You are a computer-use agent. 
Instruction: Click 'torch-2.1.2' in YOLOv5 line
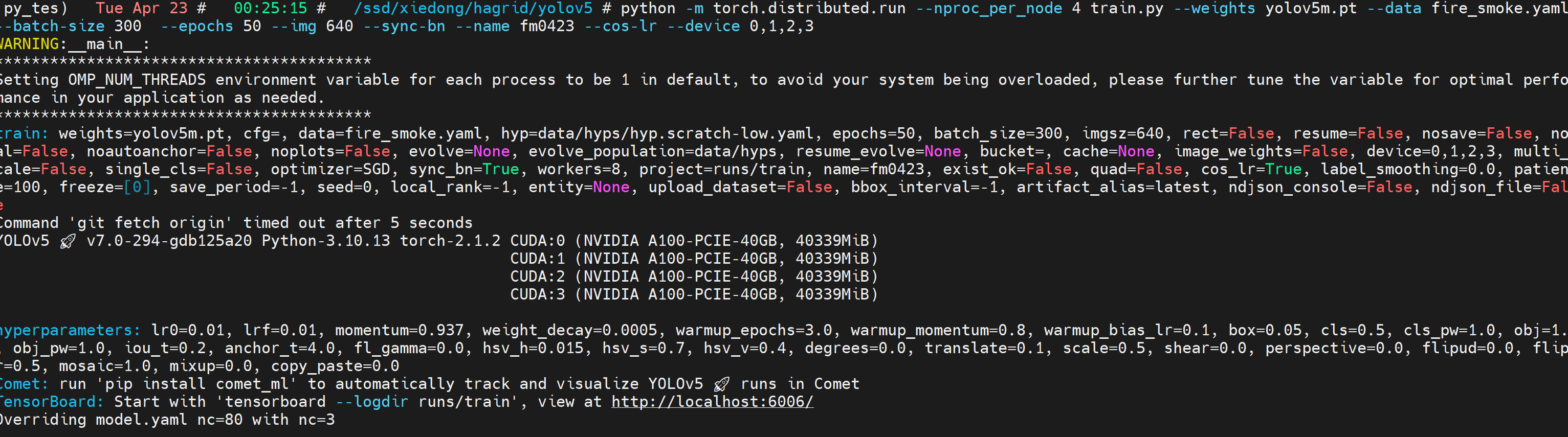(450, 241)
